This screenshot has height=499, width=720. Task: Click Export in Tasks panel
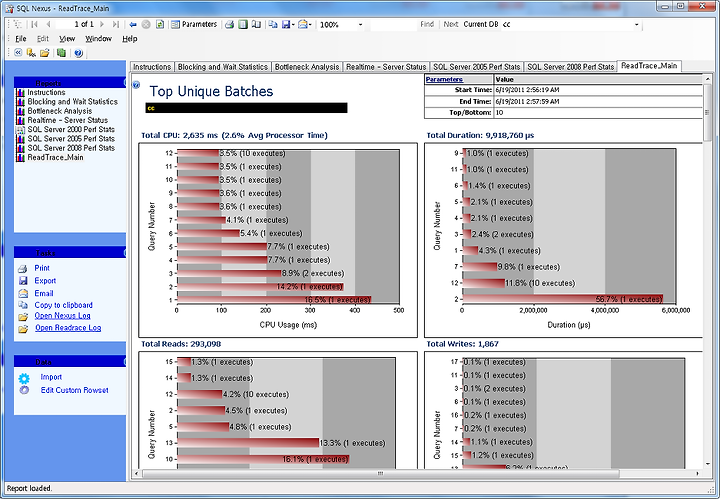pyautogui.click(x=45, y=280)
